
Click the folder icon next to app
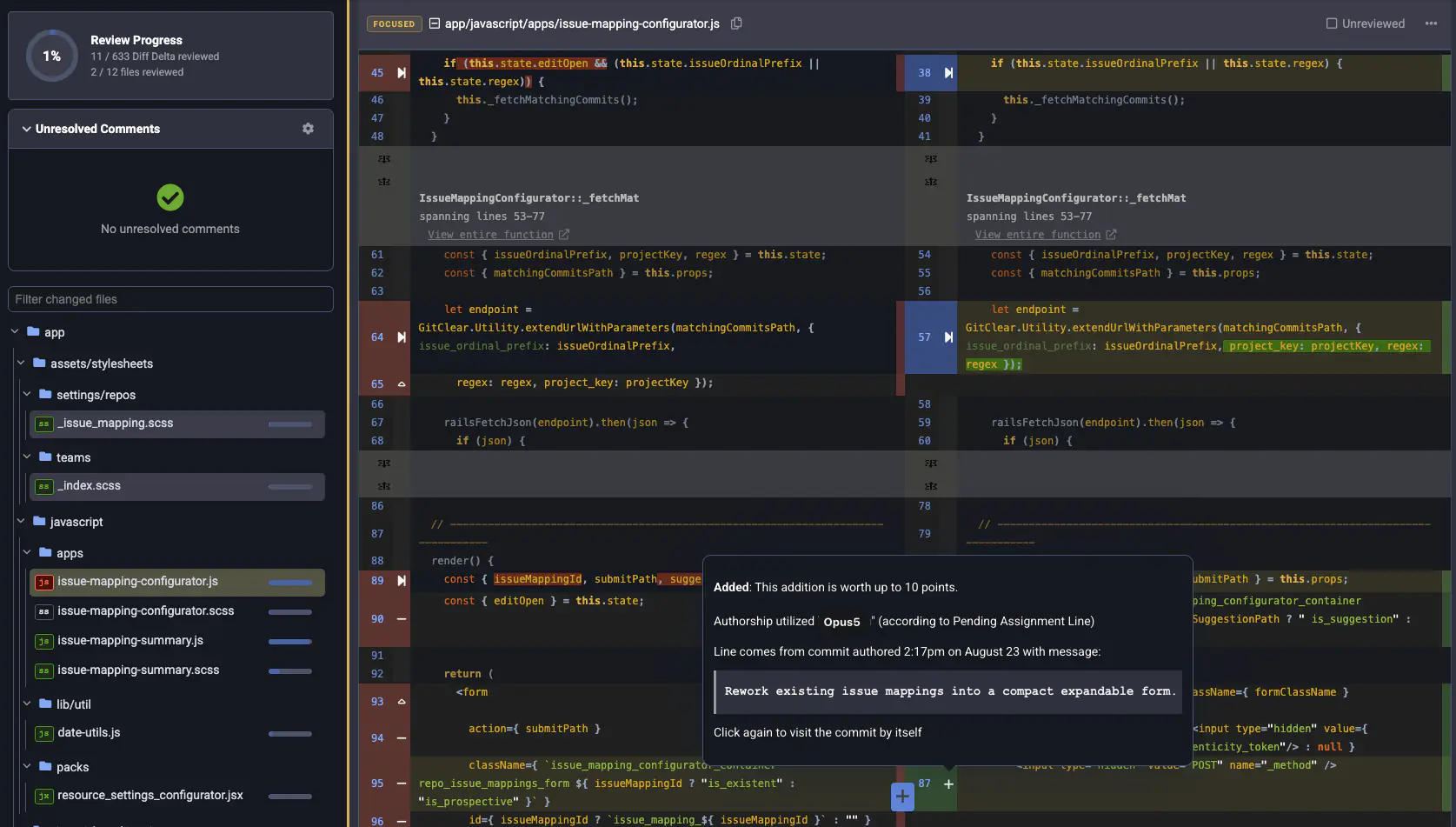tap(33, 331)
